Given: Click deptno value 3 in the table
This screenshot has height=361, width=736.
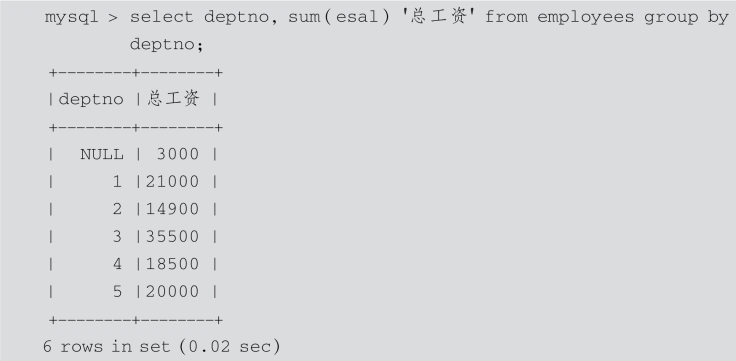Looking at the screenshot, I should click(117, 237).
